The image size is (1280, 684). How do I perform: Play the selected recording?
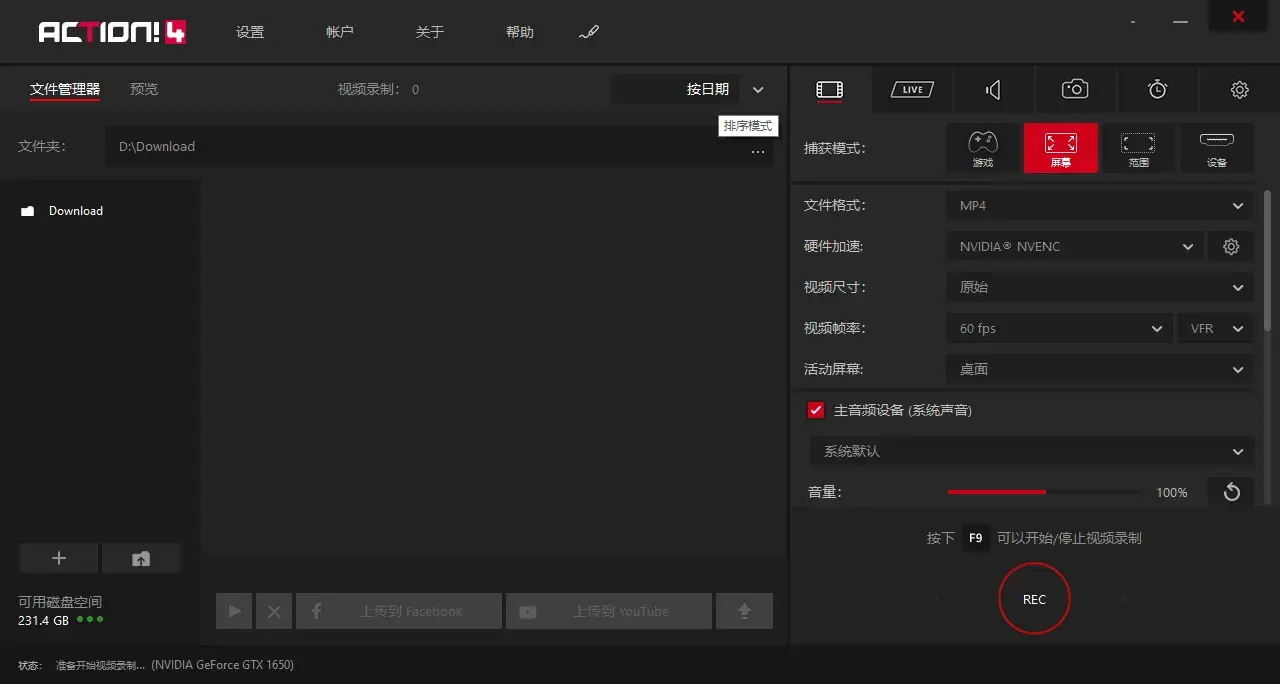(x=234, y=611)
